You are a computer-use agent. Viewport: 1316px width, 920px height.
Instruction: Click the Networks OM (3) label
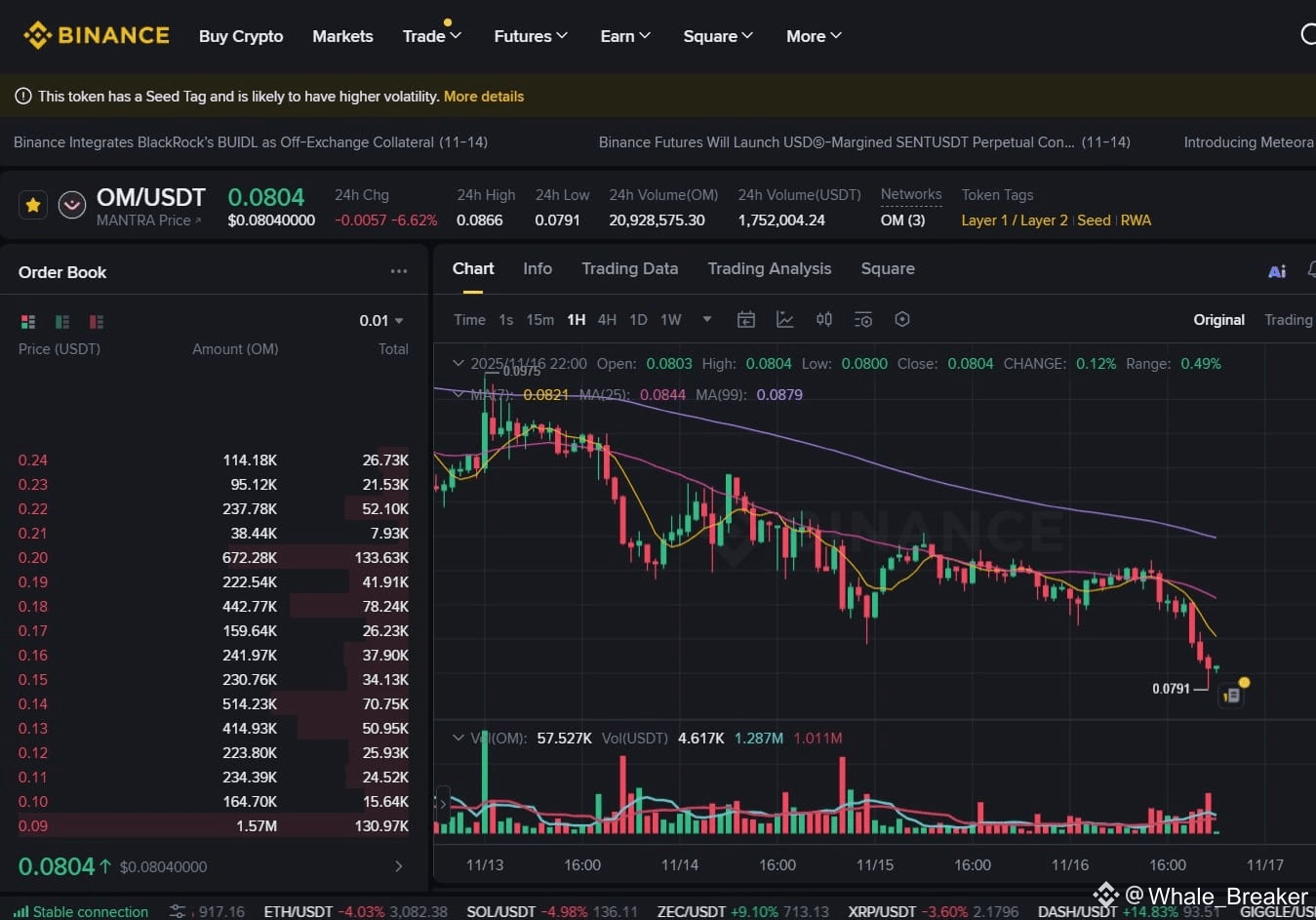pyautogui.click(x=902, y=220)
